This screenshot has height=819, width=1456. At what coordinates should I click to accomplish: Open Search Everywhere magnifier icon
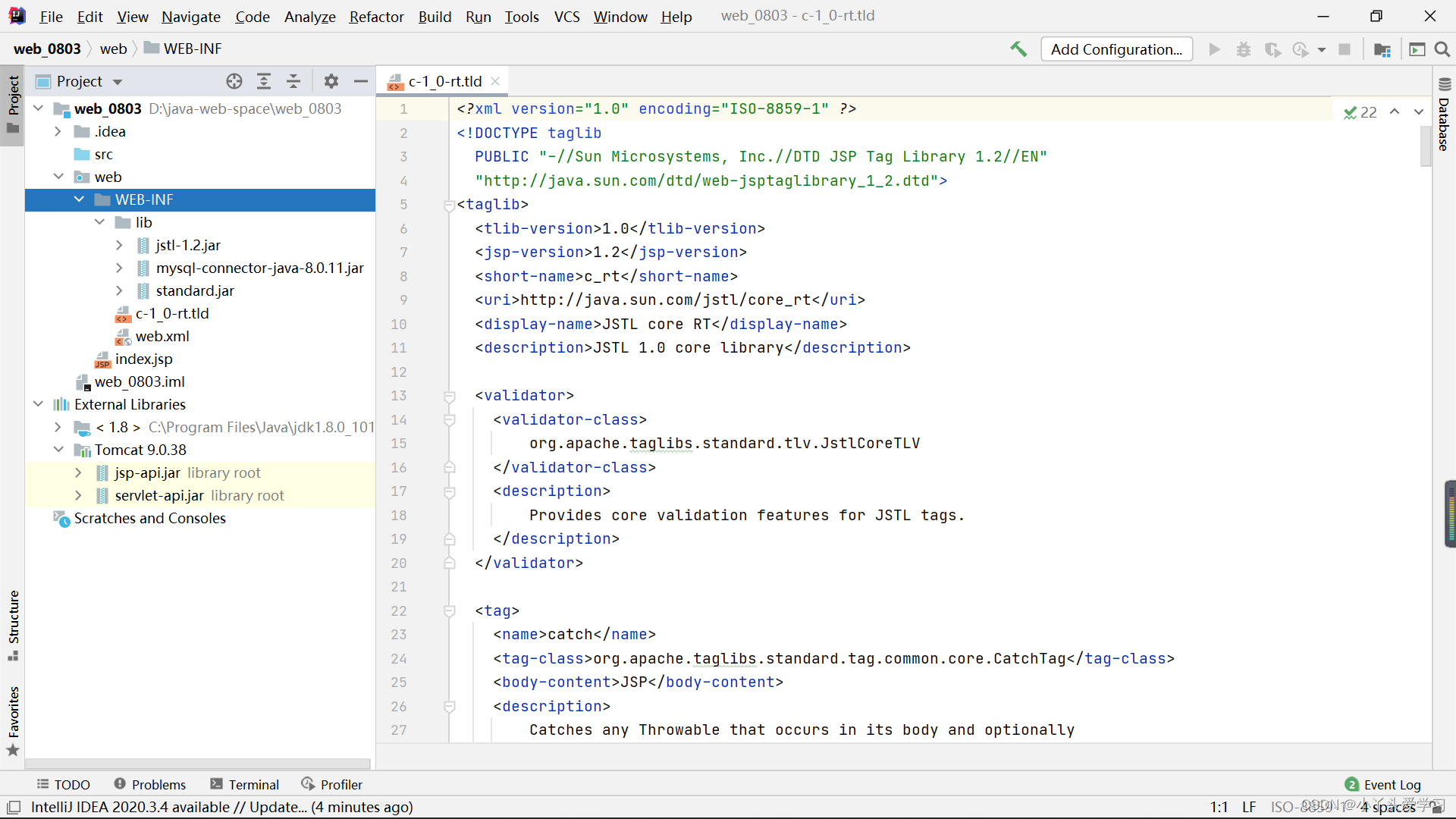click(1442, 49)
